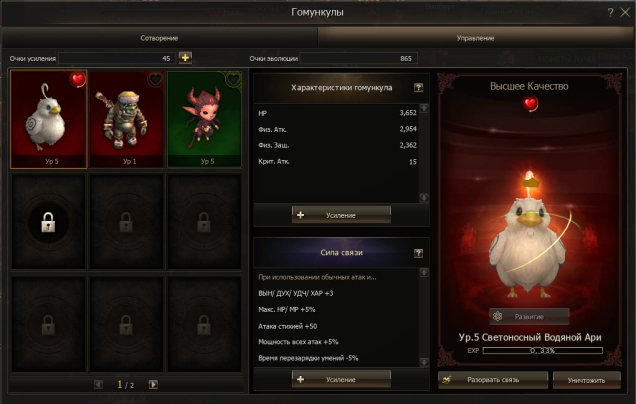
Task: Open help icon beside Сила связи
Action: 418,253
